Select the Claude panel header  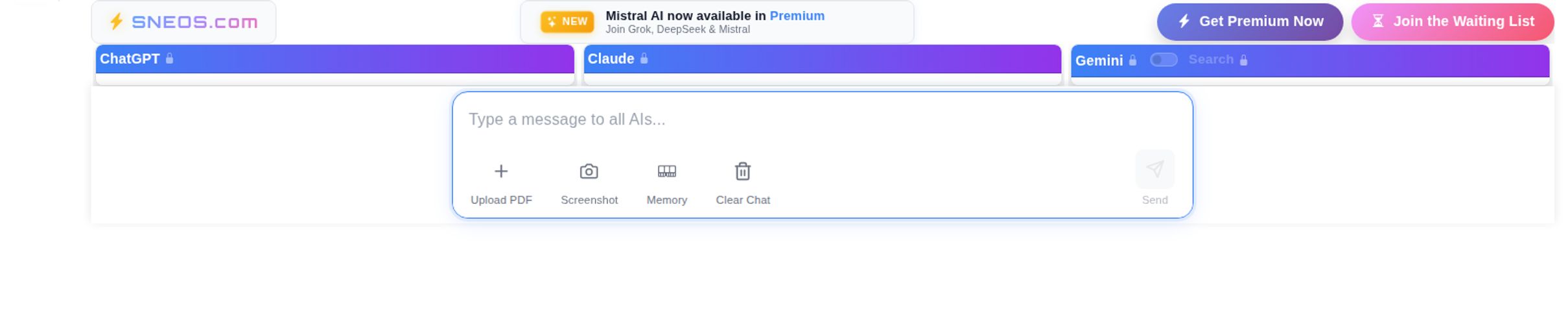pyautogui.click(x=822, y=59)
